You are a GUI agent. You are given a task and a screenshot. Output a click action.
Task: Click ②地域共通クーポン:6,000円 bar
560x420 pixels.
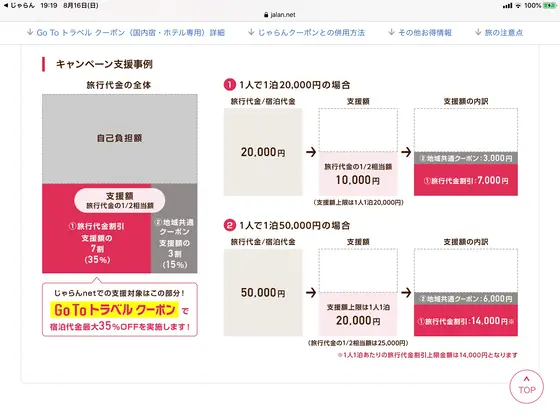pos(466,299)
